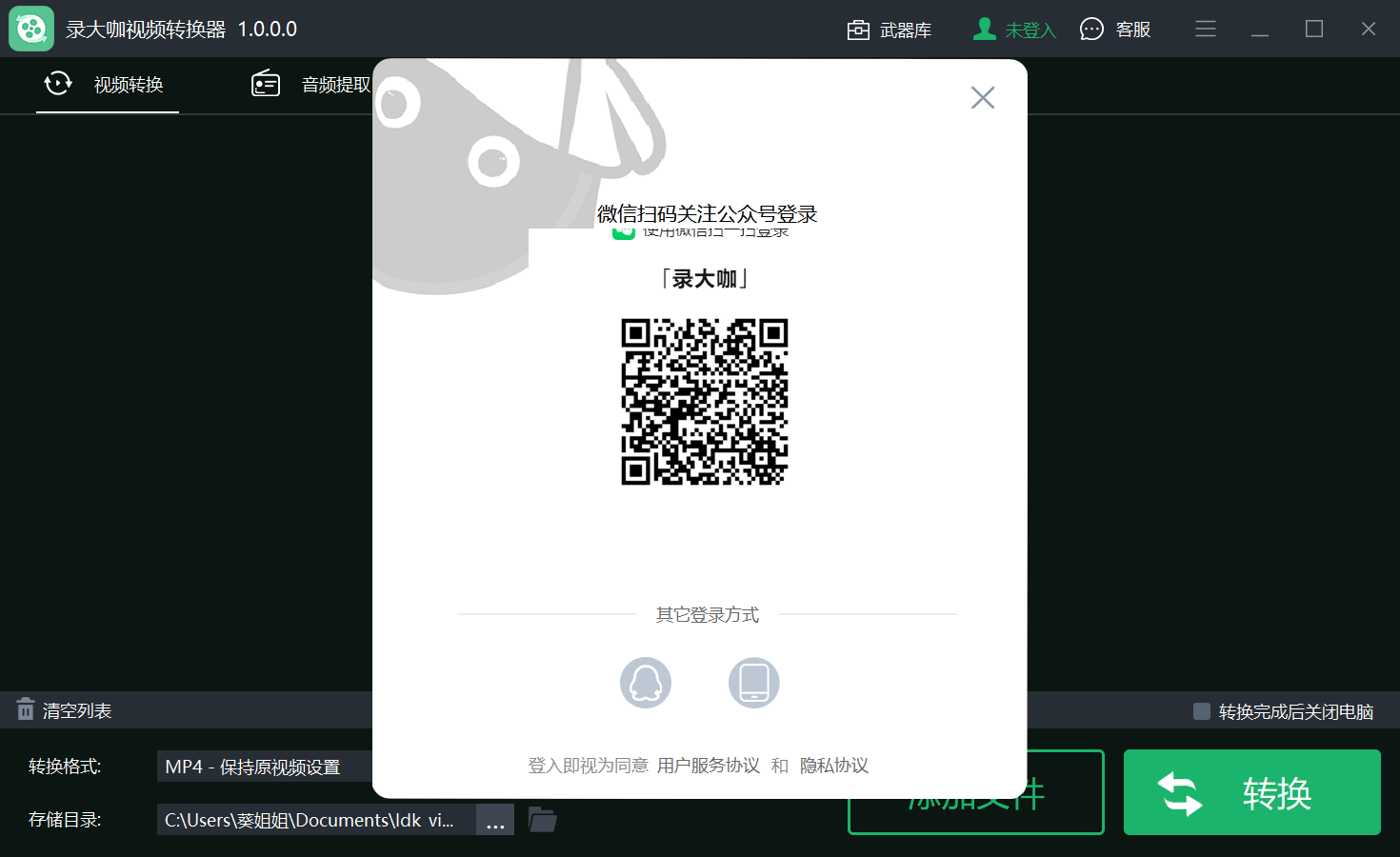Open the 转换格式 MP4 dropdown
Viewport: 1400px width, 857px height.
265,767
